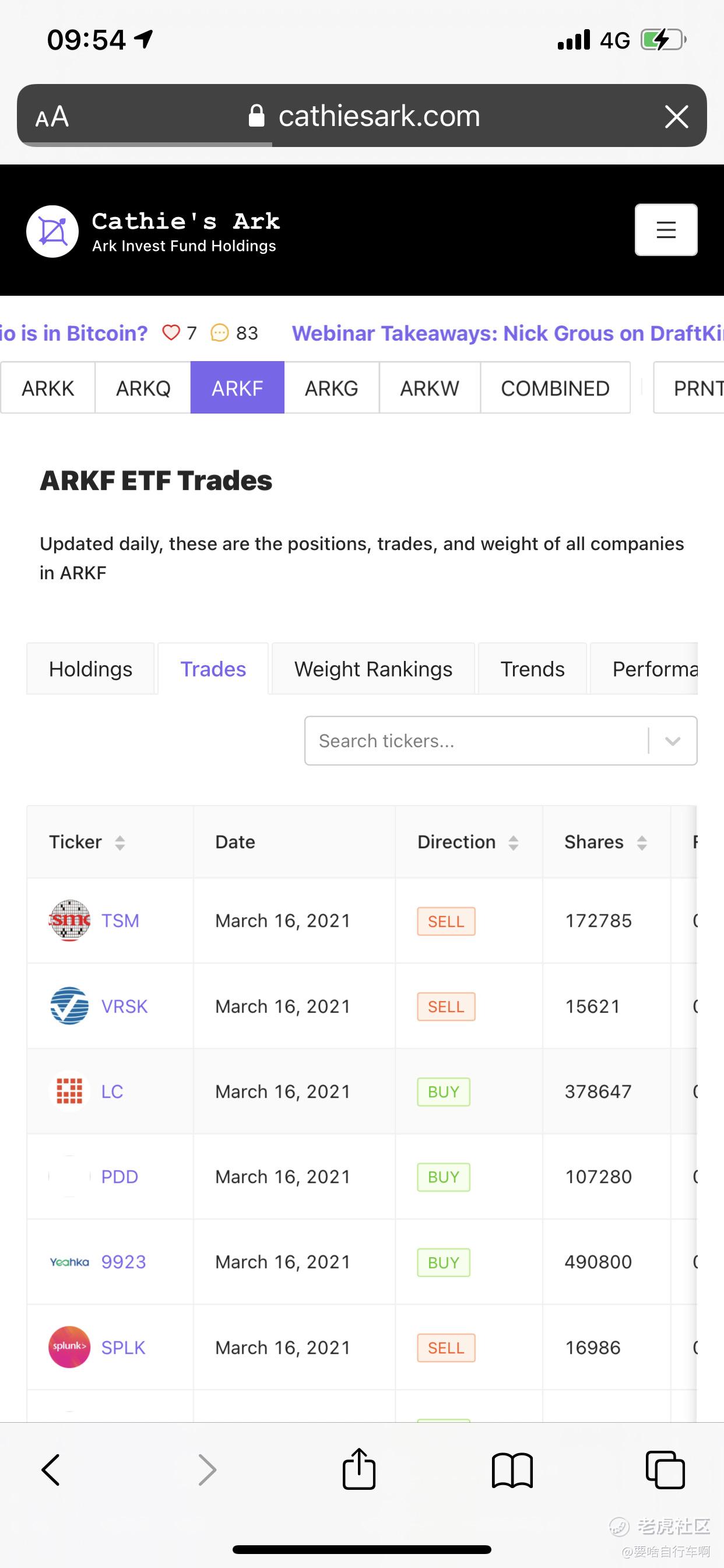Tap the Cathie's Ark logo icon

(x=53, y=232)
